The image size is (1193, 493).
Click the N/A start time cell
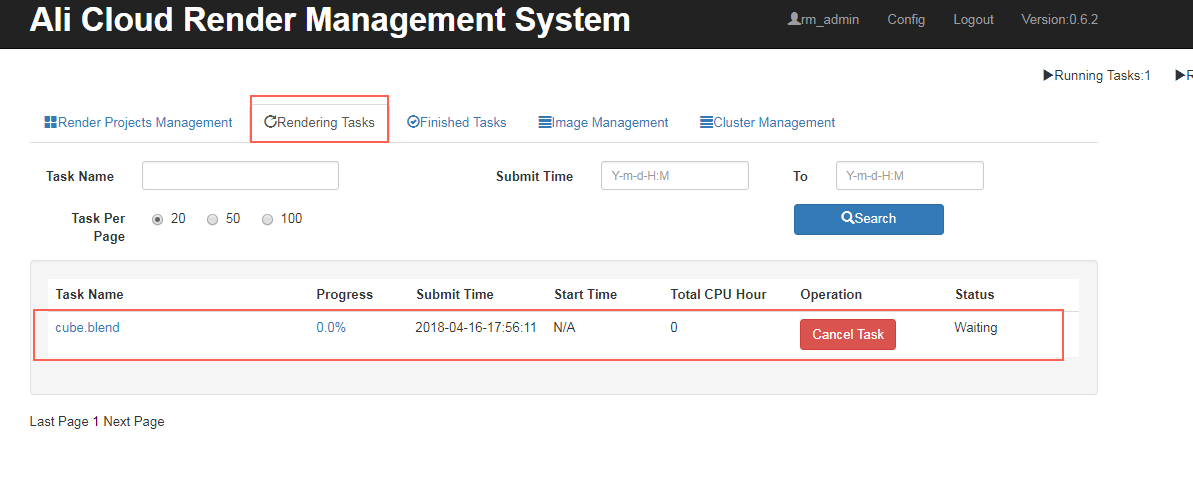point(564,328)
